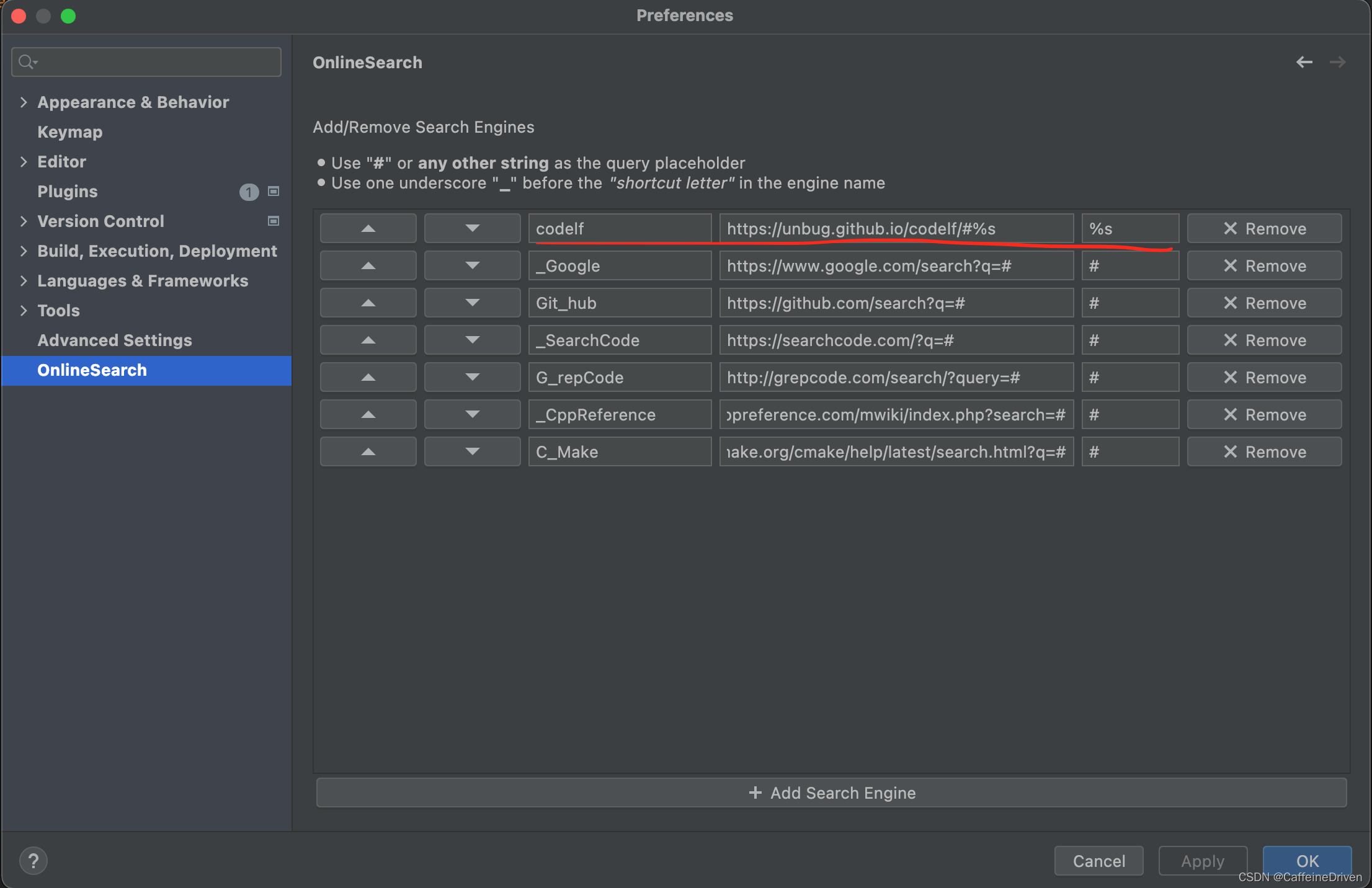Image resolution: width=1372 pixels, height=888 pixels.
Task: Expand the Editor section
Action: pyautogui.click(x=24, y=161)
